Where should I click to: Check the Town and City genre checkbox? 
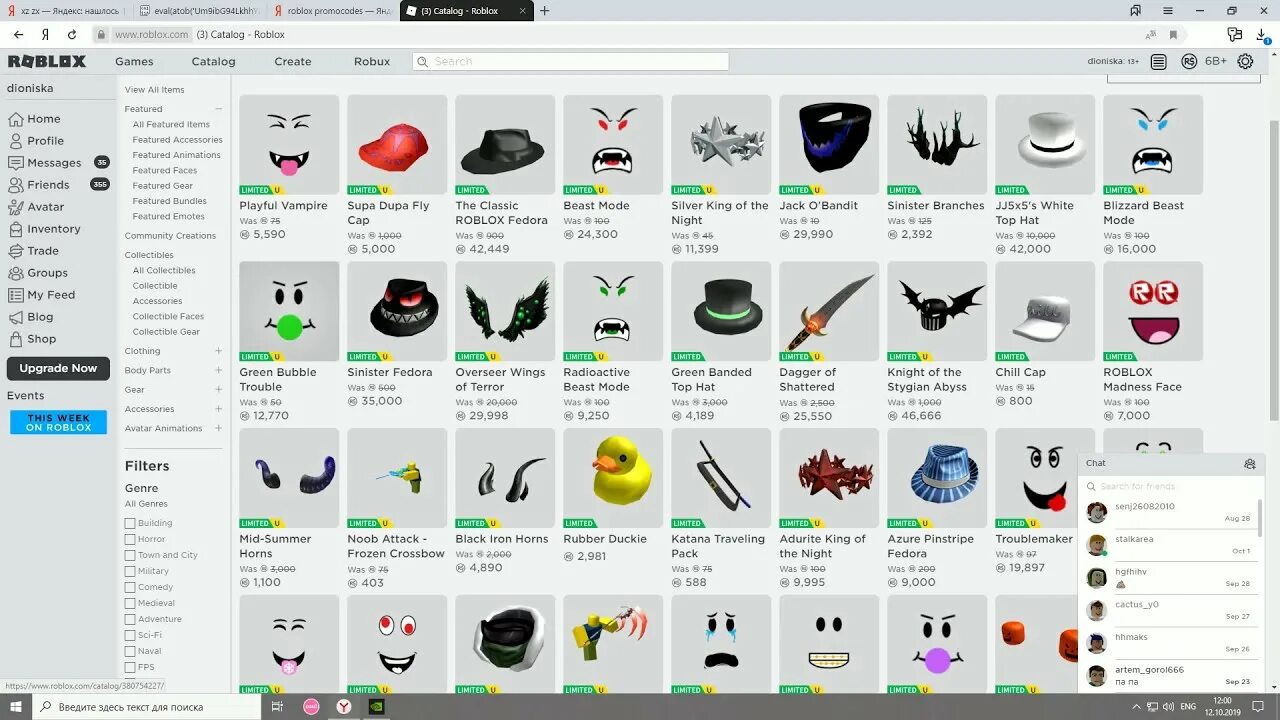[130, 555]
